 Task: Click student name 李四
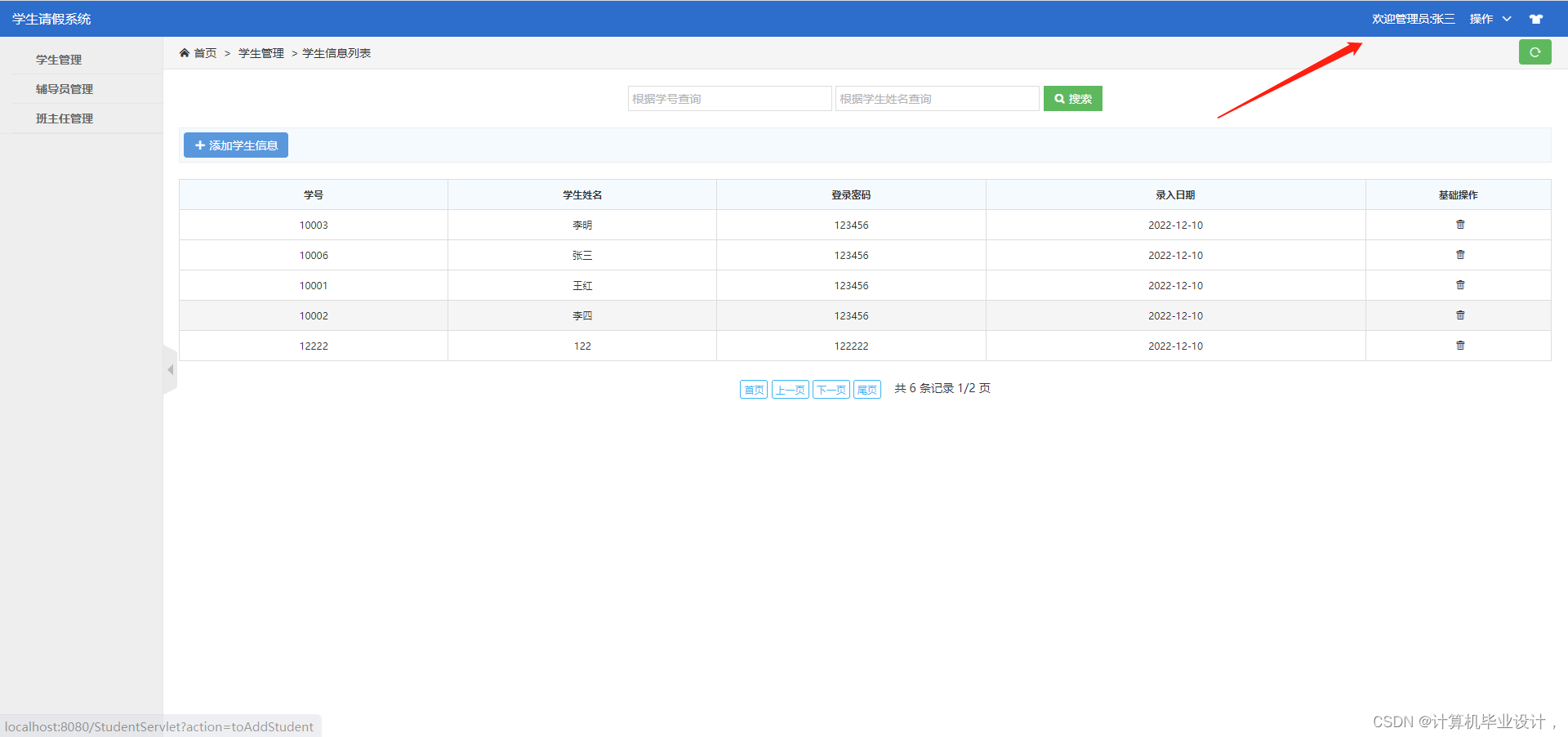(x=582, y=316)
